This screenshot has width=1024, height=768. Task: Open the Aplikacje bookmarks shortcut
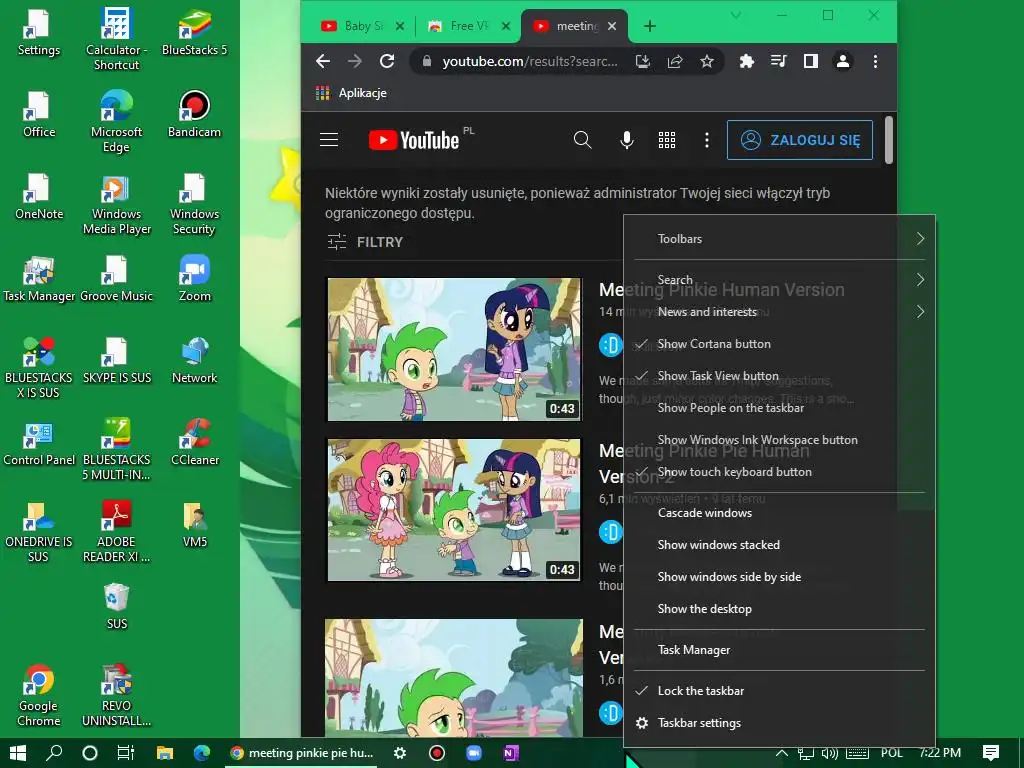coord(351,93)
